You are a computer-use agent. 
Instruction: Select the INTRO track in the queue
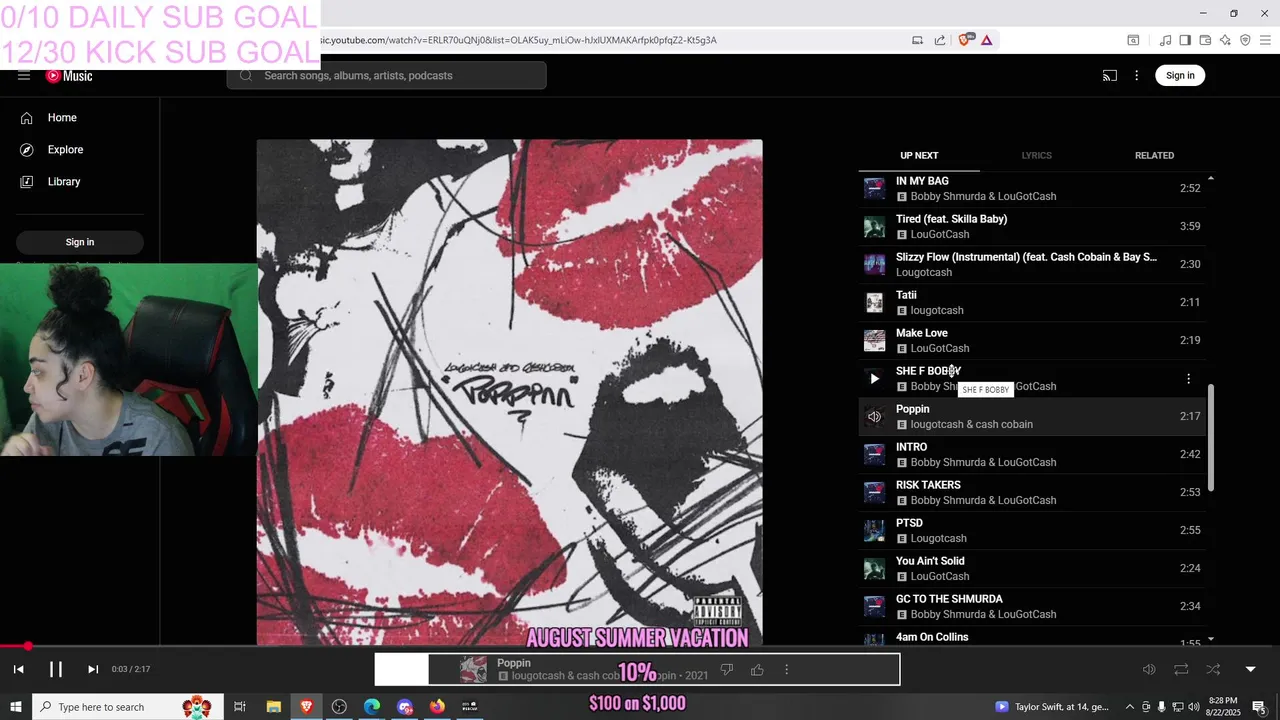coord(1032,454)
